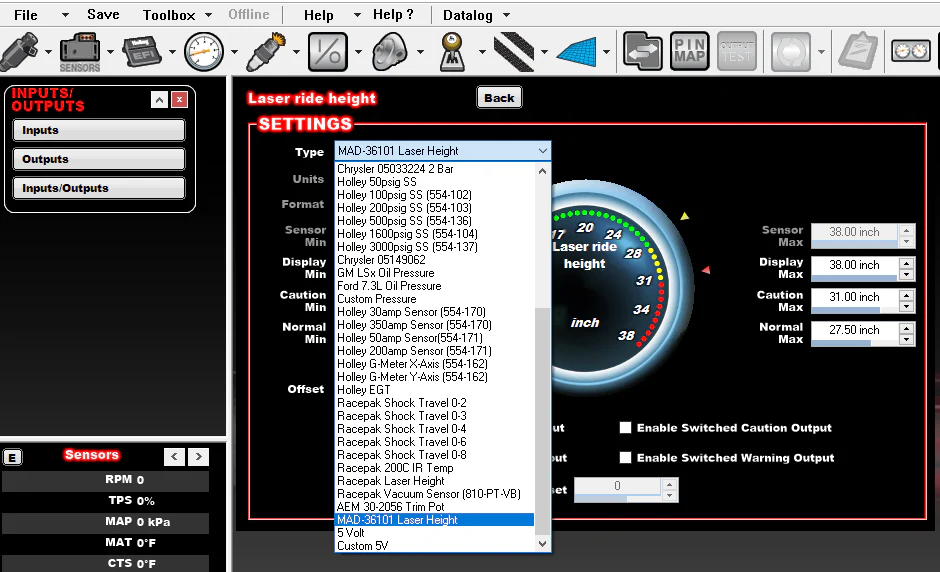The height and width of the screenshot is (572, 940).
Task: Open the Sensors toolbar icon
Action: [x=80, y=53]
